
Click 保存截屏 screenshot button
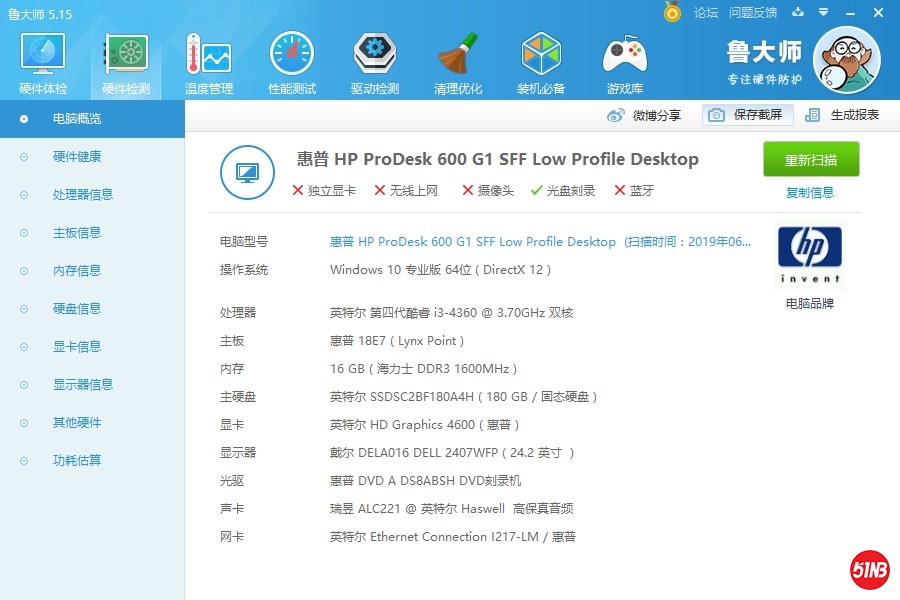747,115
